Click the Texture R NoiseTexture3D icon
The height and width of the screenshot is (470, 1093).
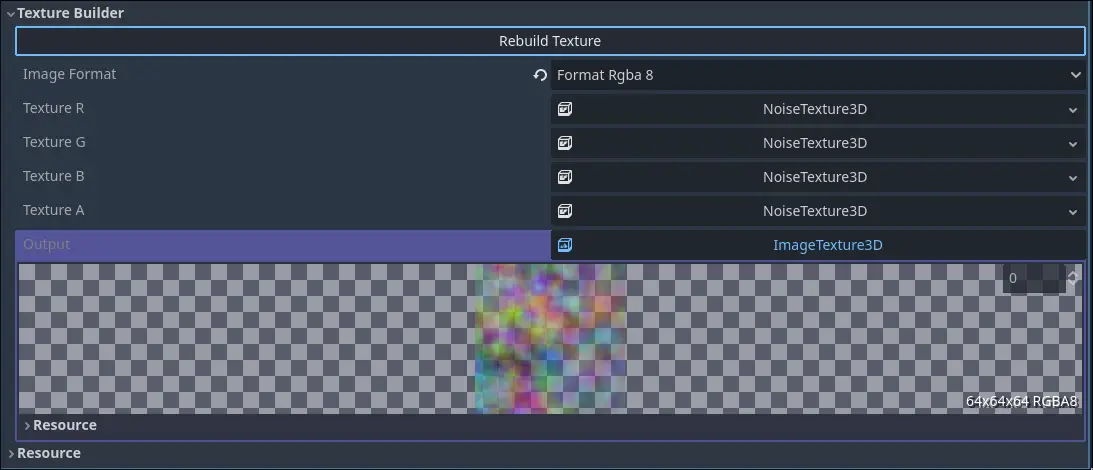[x=565, y=109]
